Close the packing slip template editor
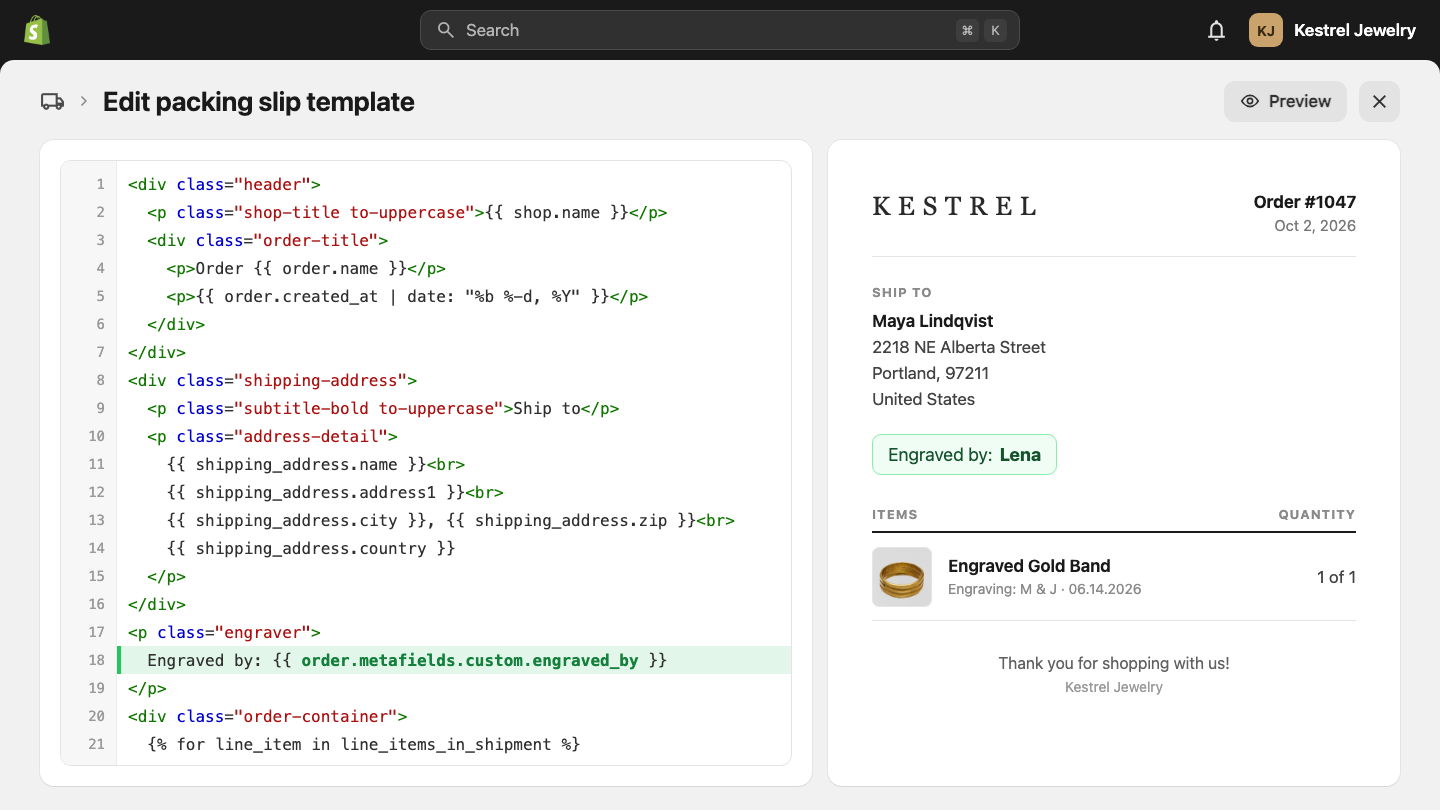 1379,101
